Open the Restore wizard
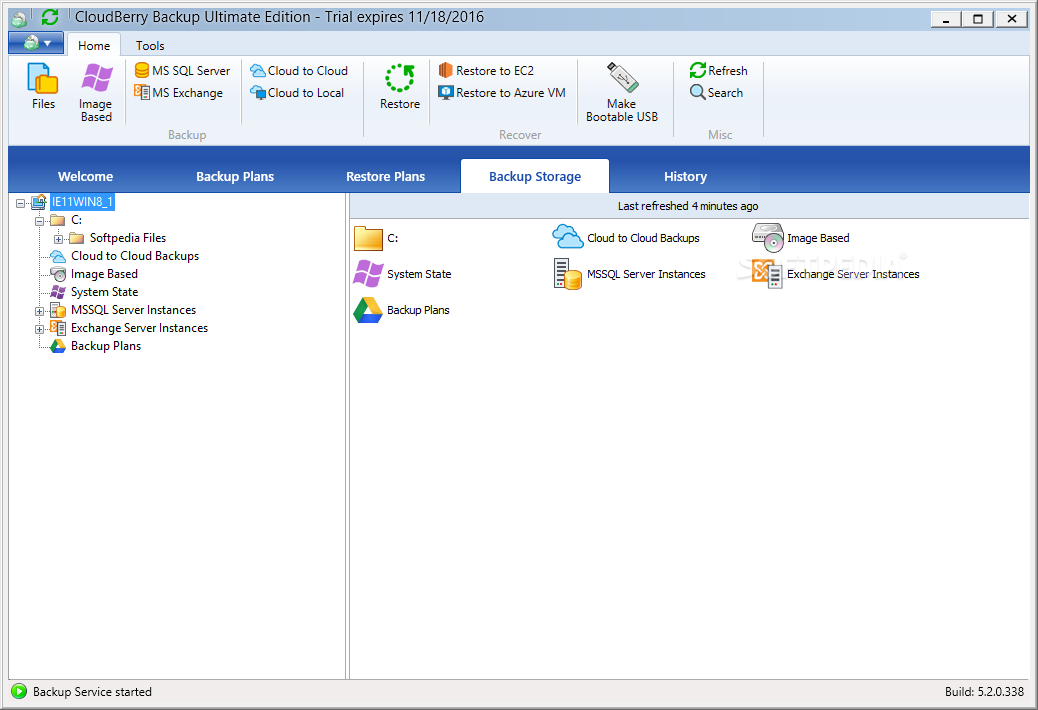1038x710 pixels. click(x=400, y=86)
